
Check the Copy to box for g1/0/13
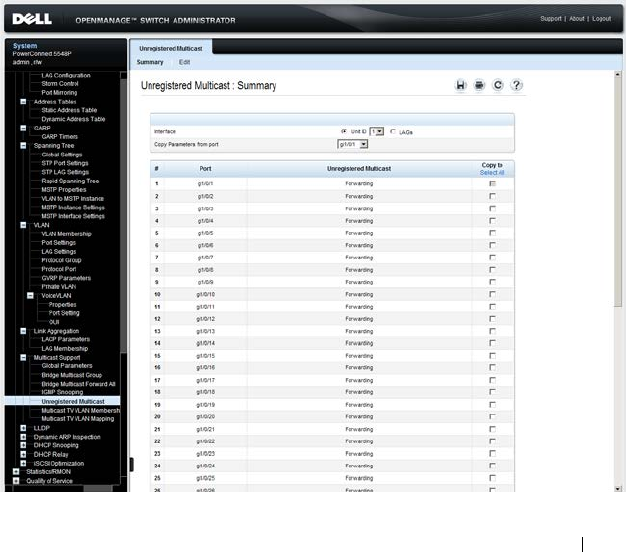point(493,331)
